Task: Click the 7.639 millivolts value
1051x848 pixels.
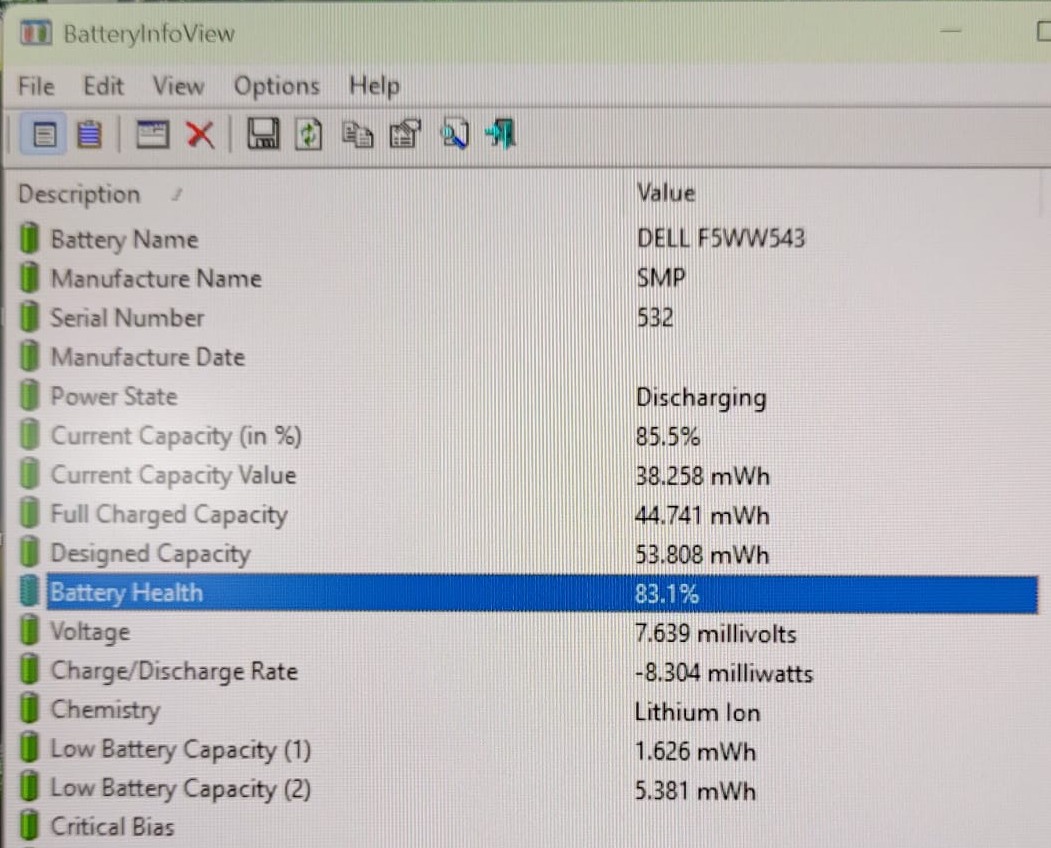Action: coord(716,633)
